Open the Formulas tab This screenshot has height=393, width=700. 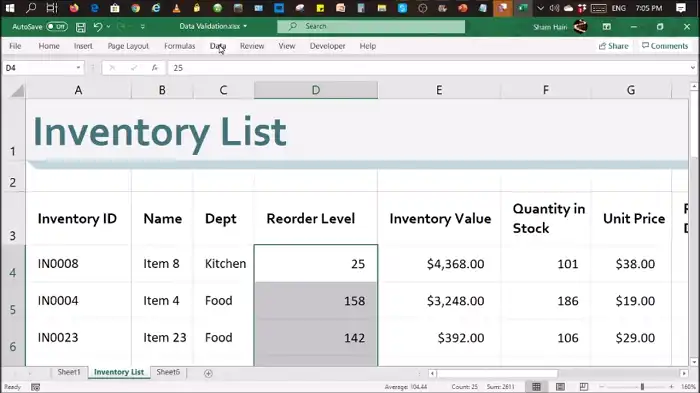[179, 46]
